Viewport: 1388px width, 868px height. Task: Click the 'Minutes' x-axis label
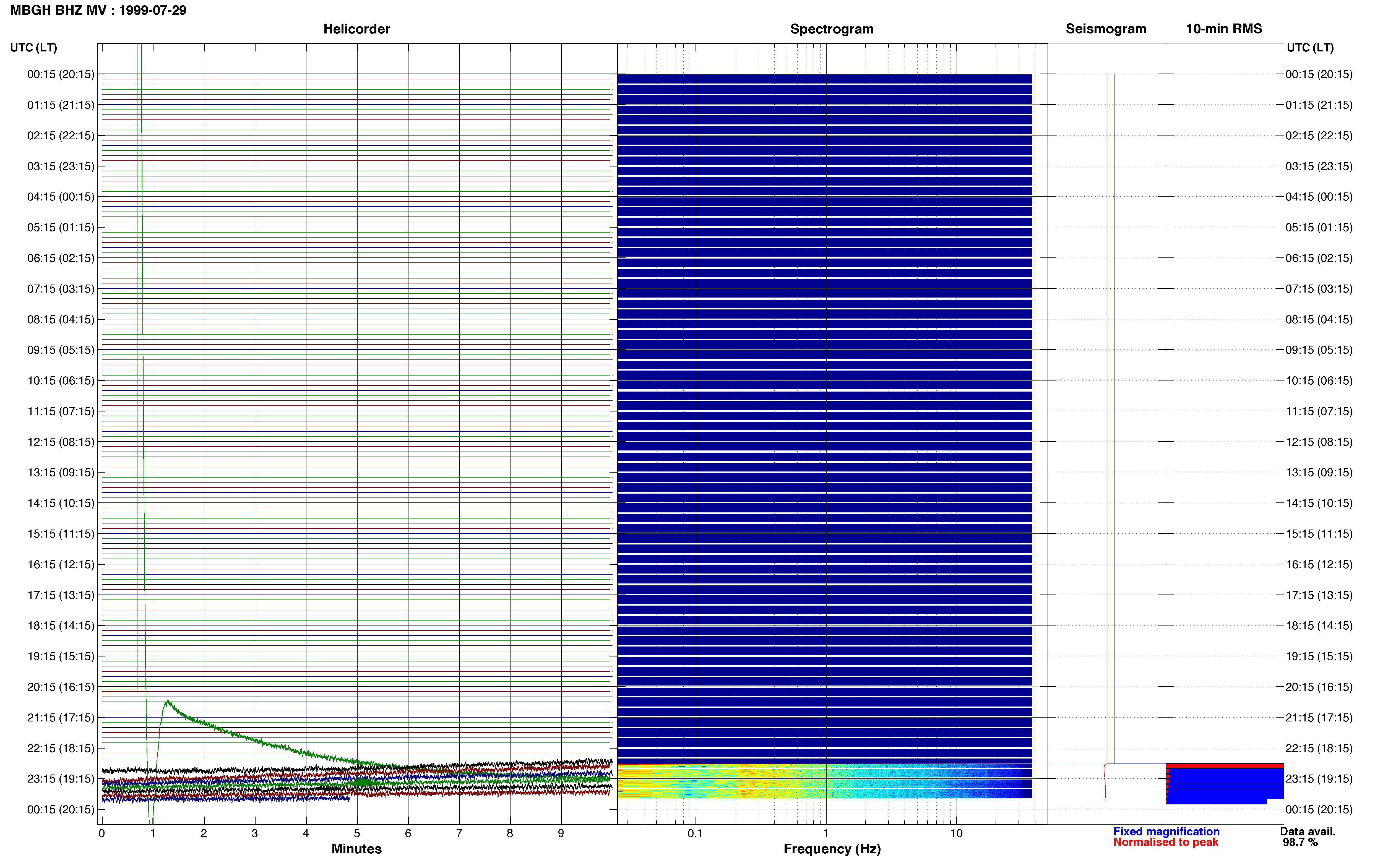pyautogui.click(x=356, y=848)
